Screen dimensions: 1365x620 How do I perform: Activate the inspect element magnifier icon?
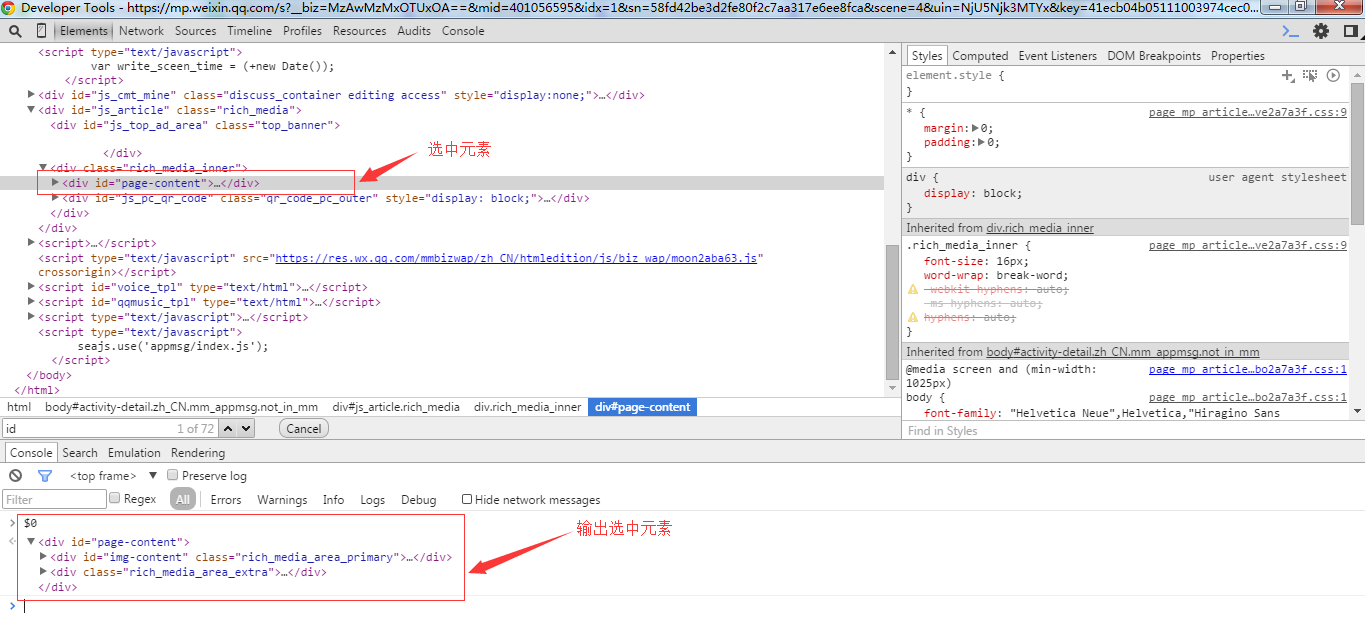tap(14, 31)
